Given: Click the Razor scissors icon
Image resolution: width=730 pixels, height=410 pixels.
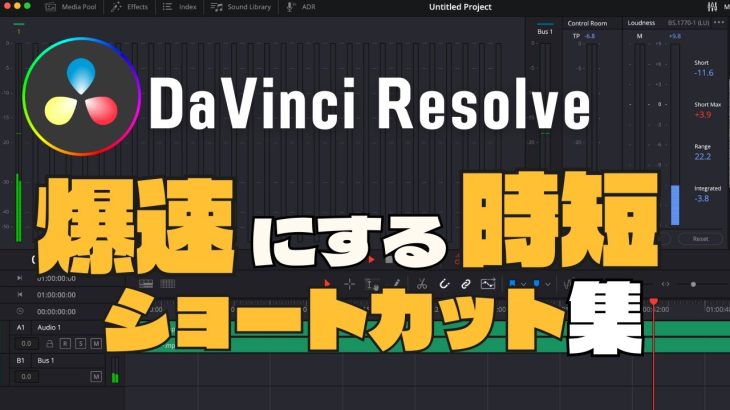Looking at the screenshot, I should pos(422,284).
